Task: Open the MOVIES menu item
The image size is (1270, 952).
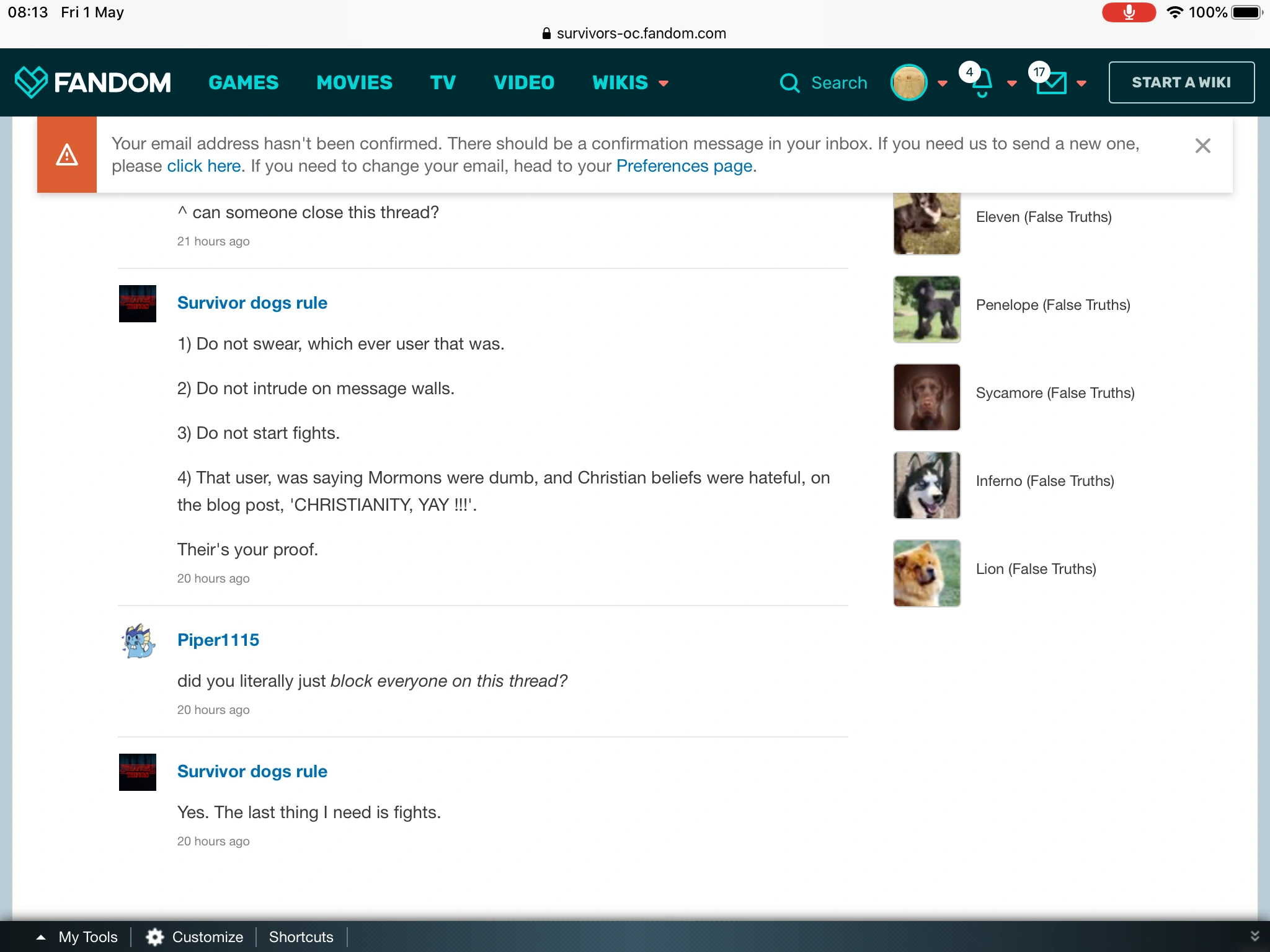Action: (354, 82)
